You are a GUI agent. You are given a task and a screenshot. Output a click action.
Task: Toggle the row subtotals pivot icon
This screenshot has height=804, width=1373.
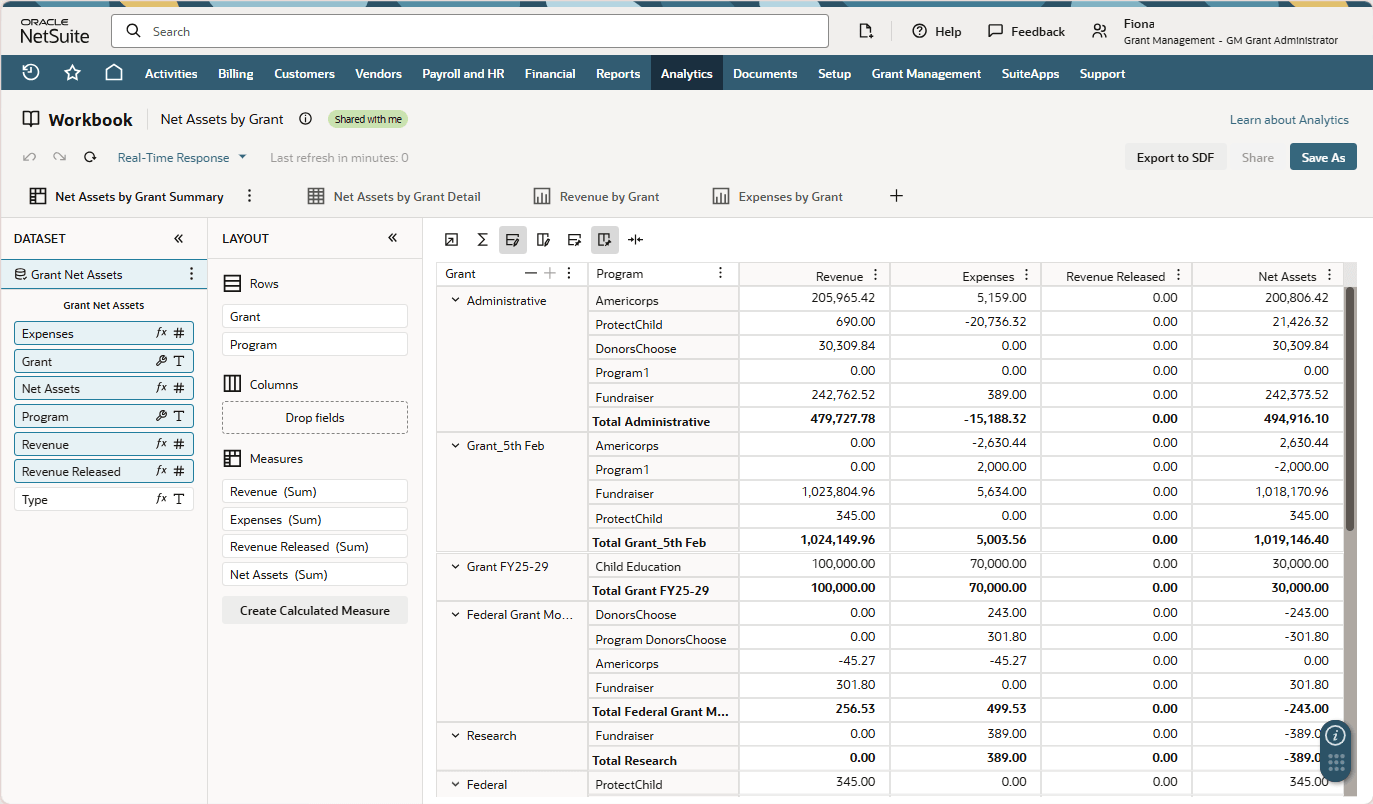click(513, 240)
